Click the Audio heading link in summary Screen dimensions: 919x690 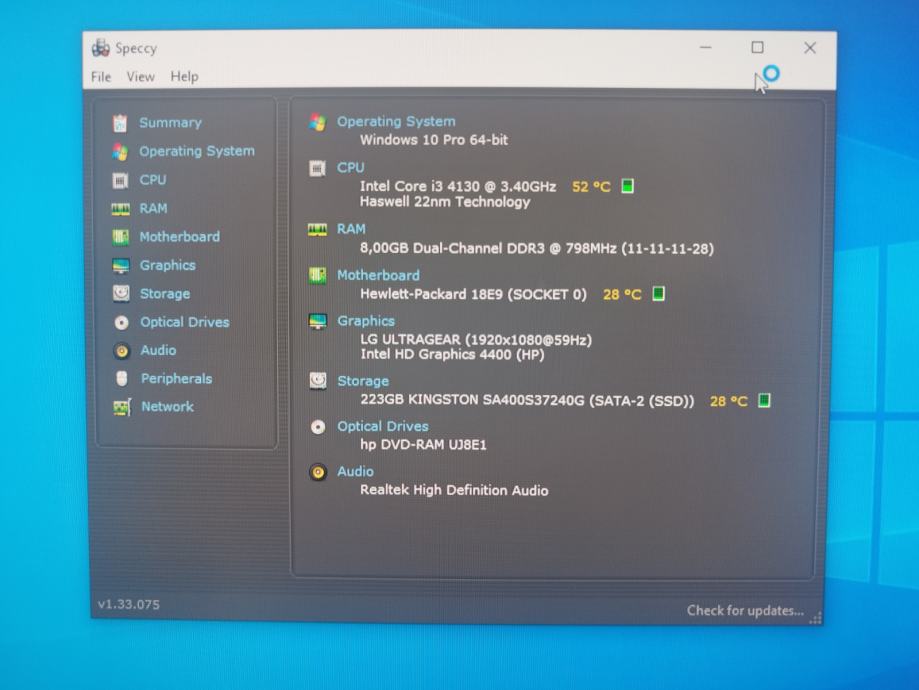point(355,471)
